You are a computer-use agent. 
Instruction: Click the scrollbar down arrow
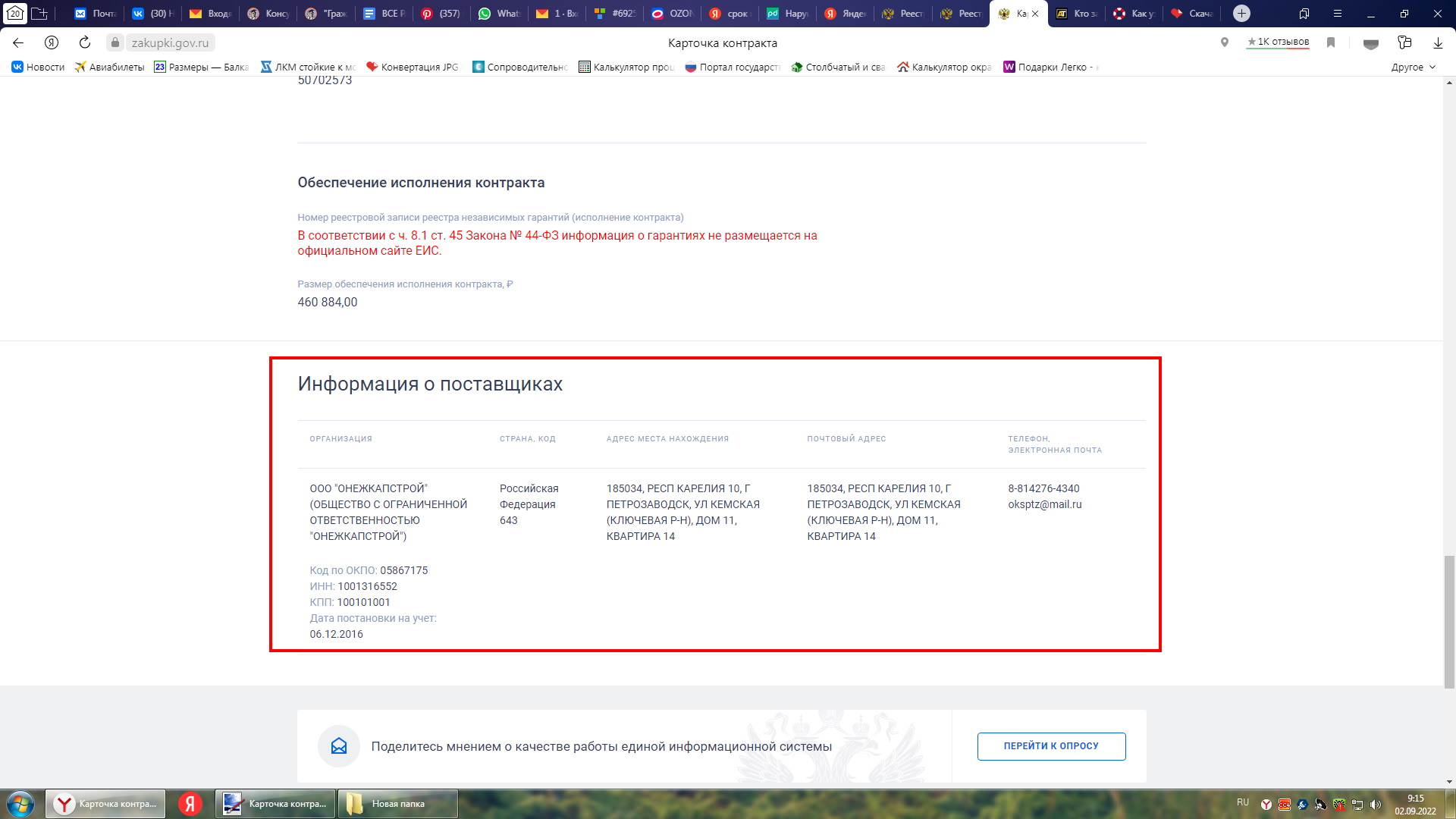[1449, 782]
